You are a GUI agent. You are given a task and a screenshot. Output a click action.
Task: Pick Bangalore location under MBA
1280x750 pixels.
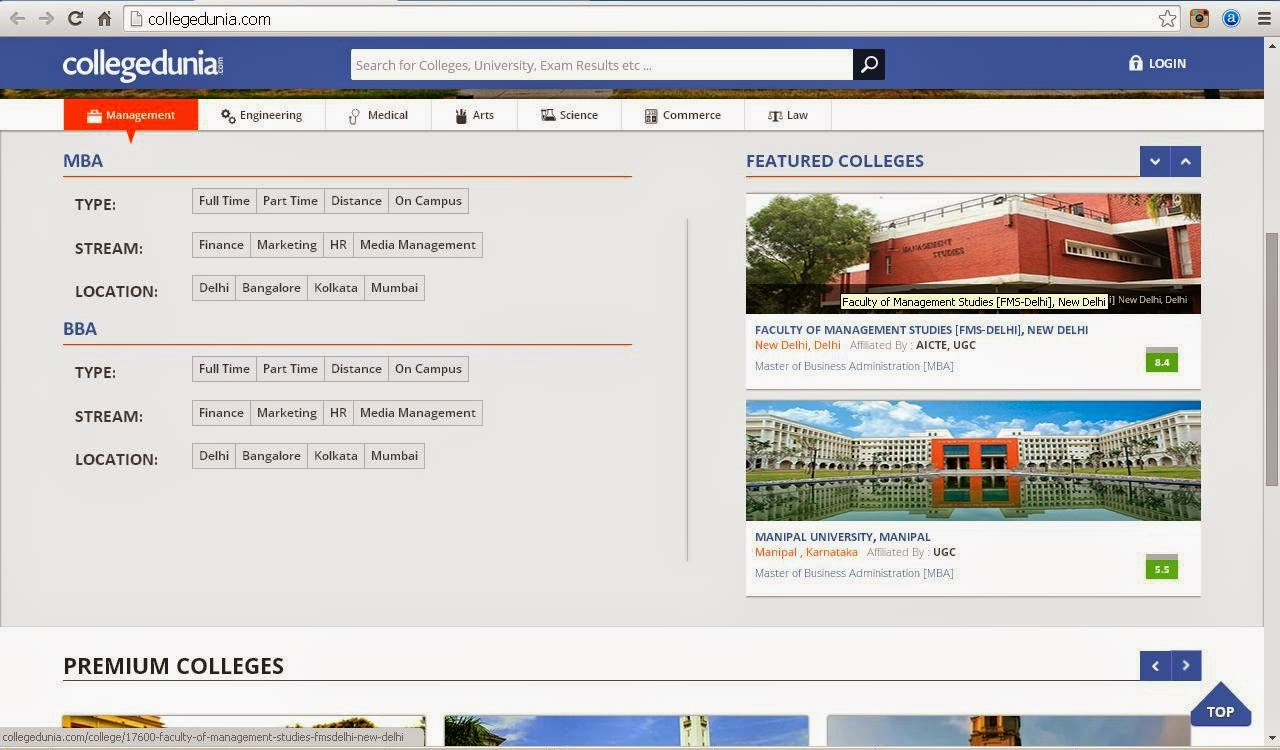[x=271, y=288]
